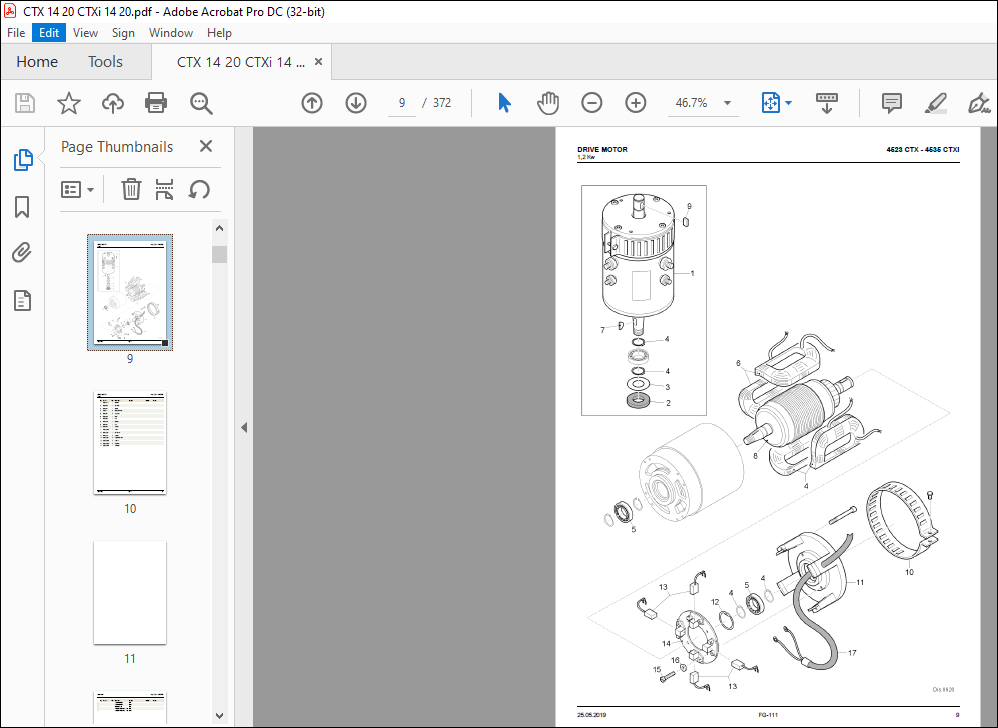Go to next page arrow
The image size is (998, 728).
pyautogui.click(x=356, y=103)
